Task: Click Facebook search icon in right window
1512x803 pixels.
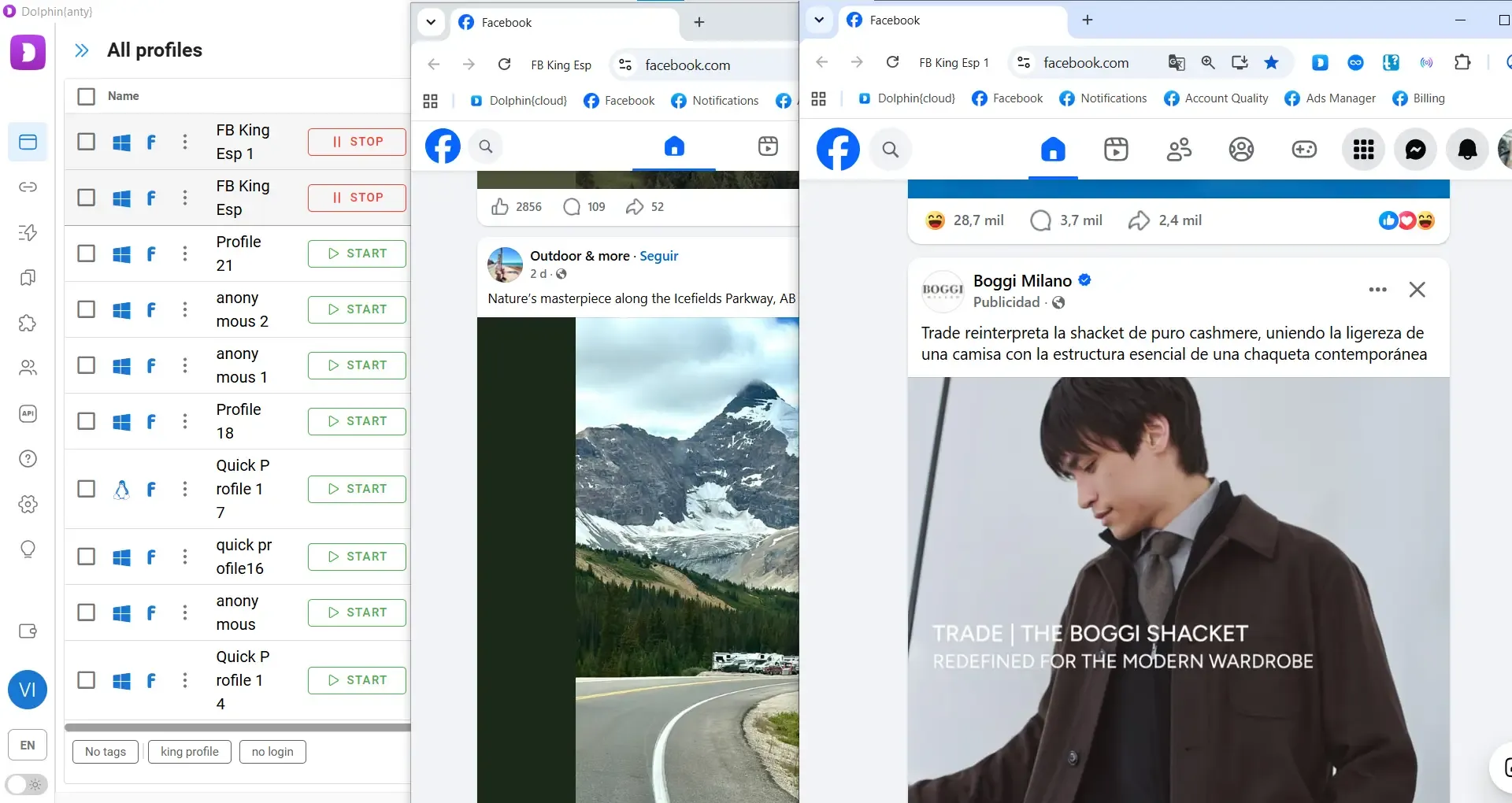Action: [890, 150]
